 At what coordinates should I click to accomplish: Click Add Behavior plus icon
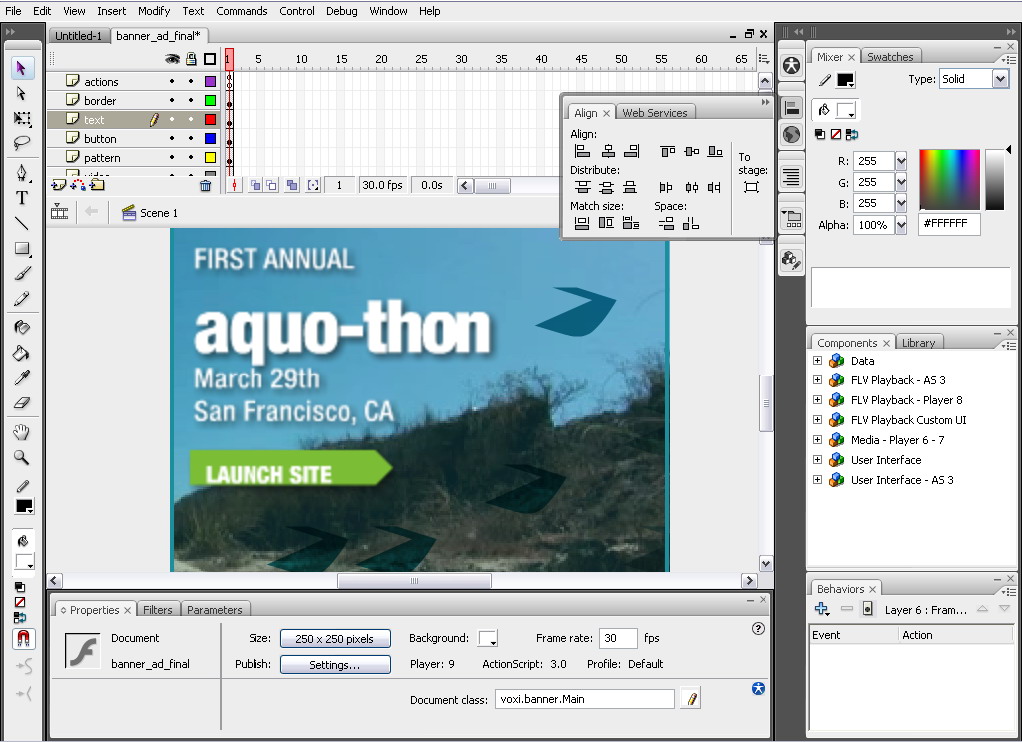(821, 609)
